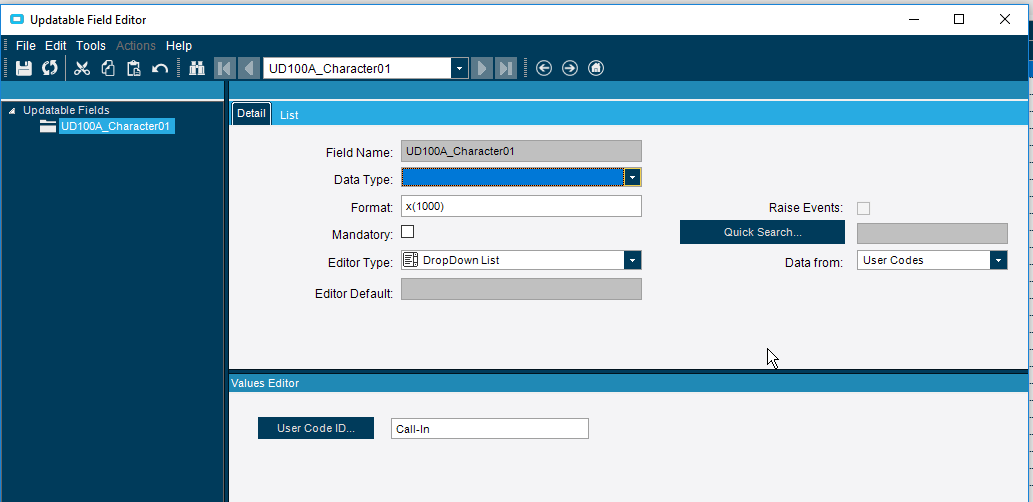The image size is (1033, 502).
Task: Open the toolbar field name combo dropdown
Action: pos(459,68)
